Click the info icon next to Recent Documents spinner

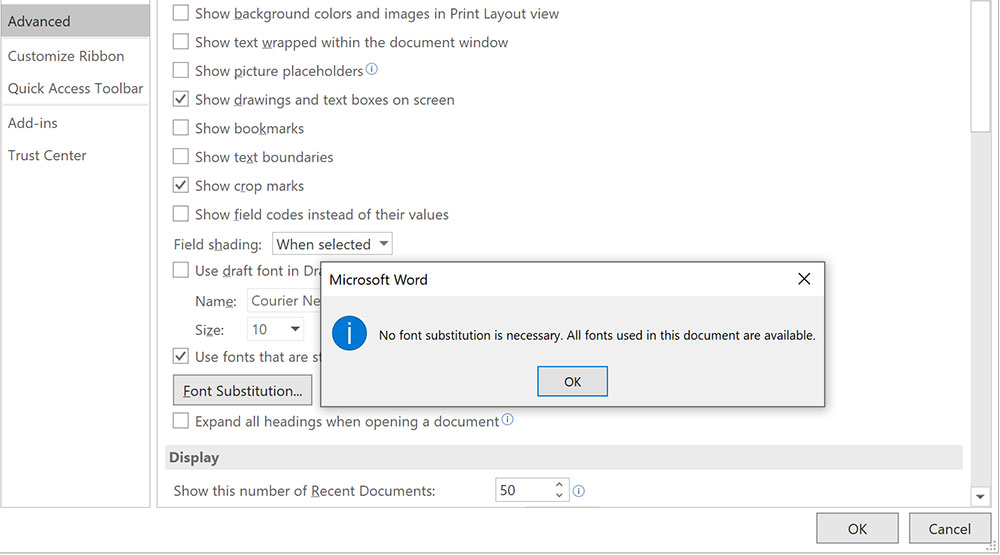tap(578, 491)
